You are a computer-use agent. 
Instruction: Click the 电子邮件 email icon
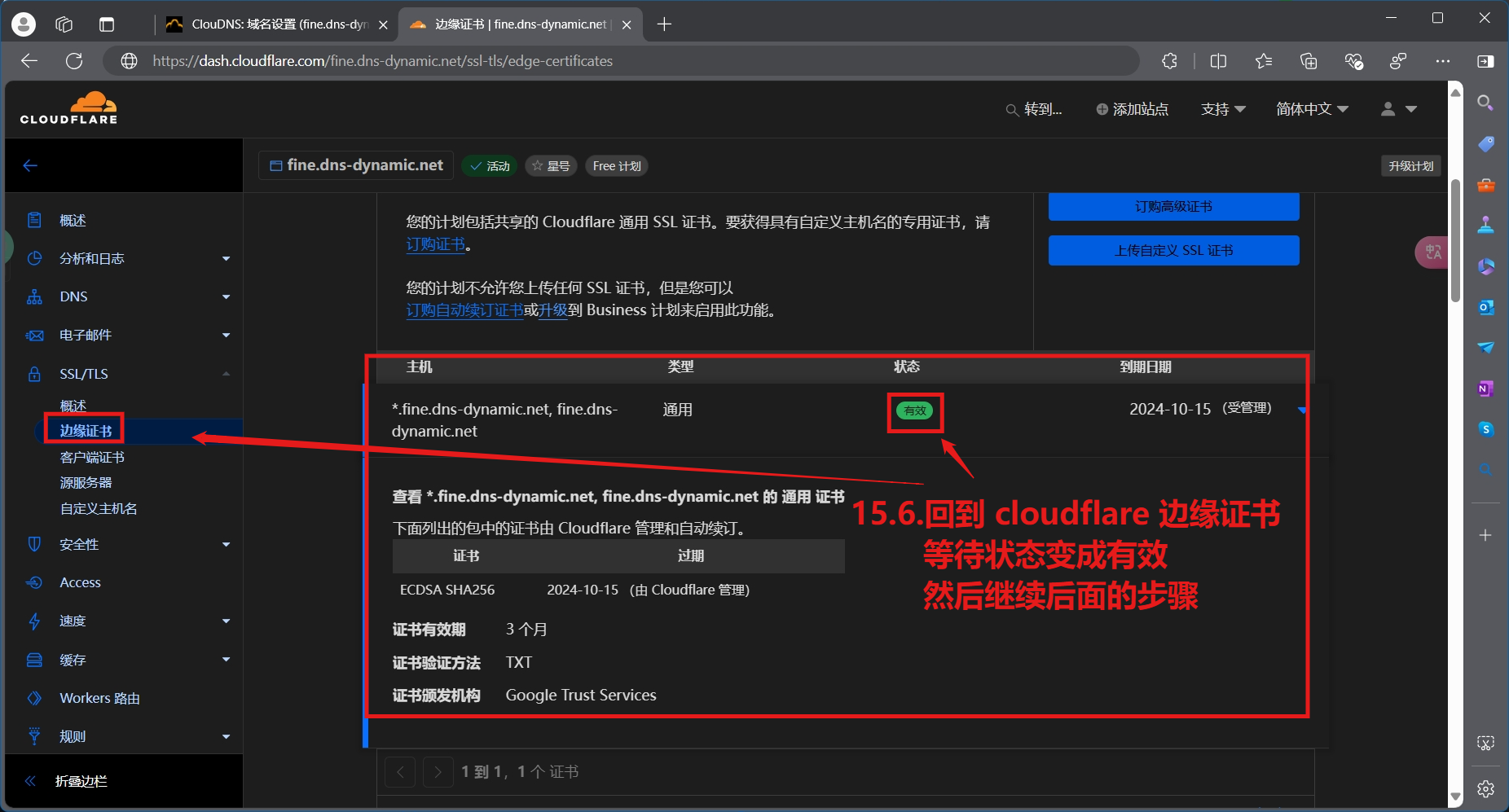(x=34, y=335)
